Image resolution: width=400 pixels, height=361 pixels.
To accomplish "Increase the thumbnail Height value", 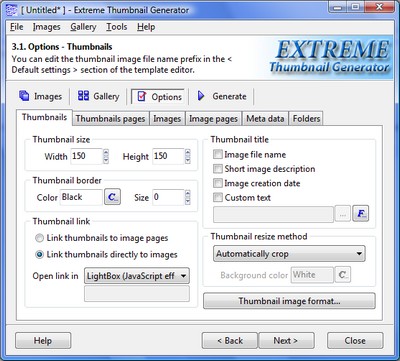I will (x=188, y=153).
